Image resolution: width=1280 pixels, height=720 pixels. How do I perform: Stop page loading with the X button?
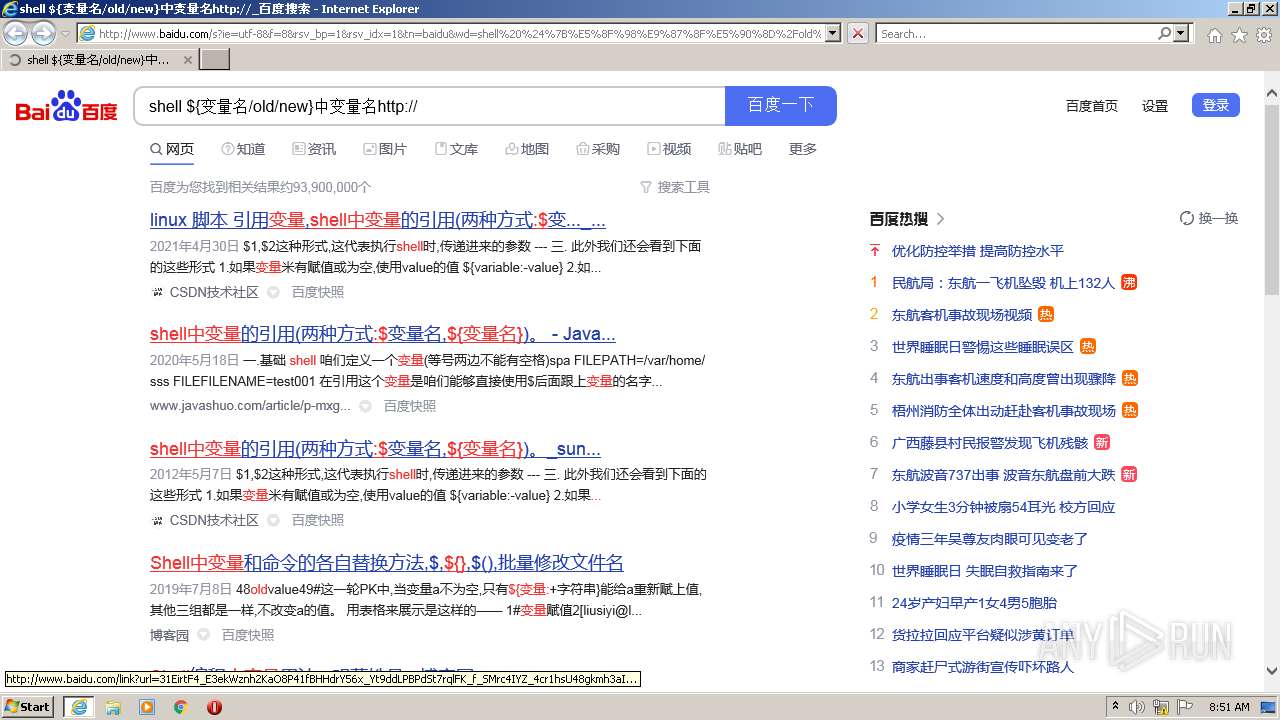(857, 34)
